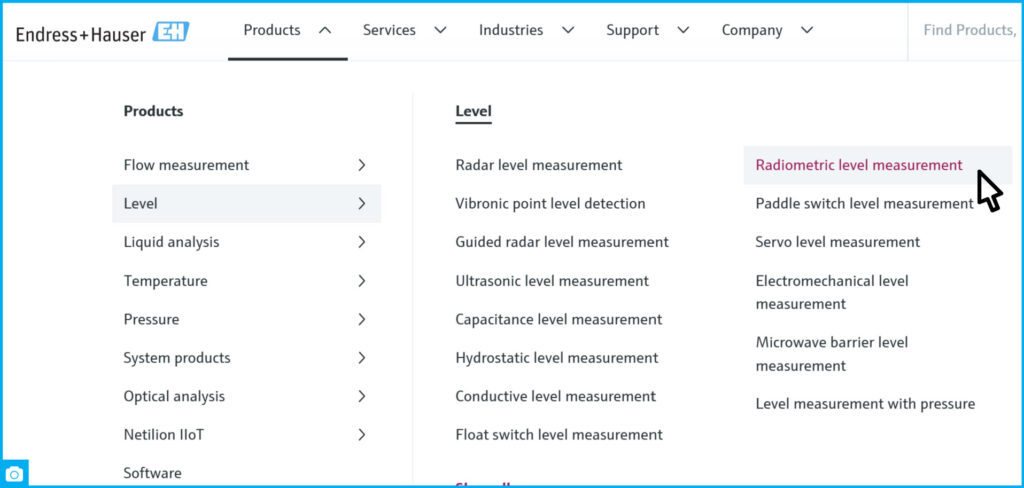
Task: Expand the Temperature category arrow
Action: tap(361, 281)
